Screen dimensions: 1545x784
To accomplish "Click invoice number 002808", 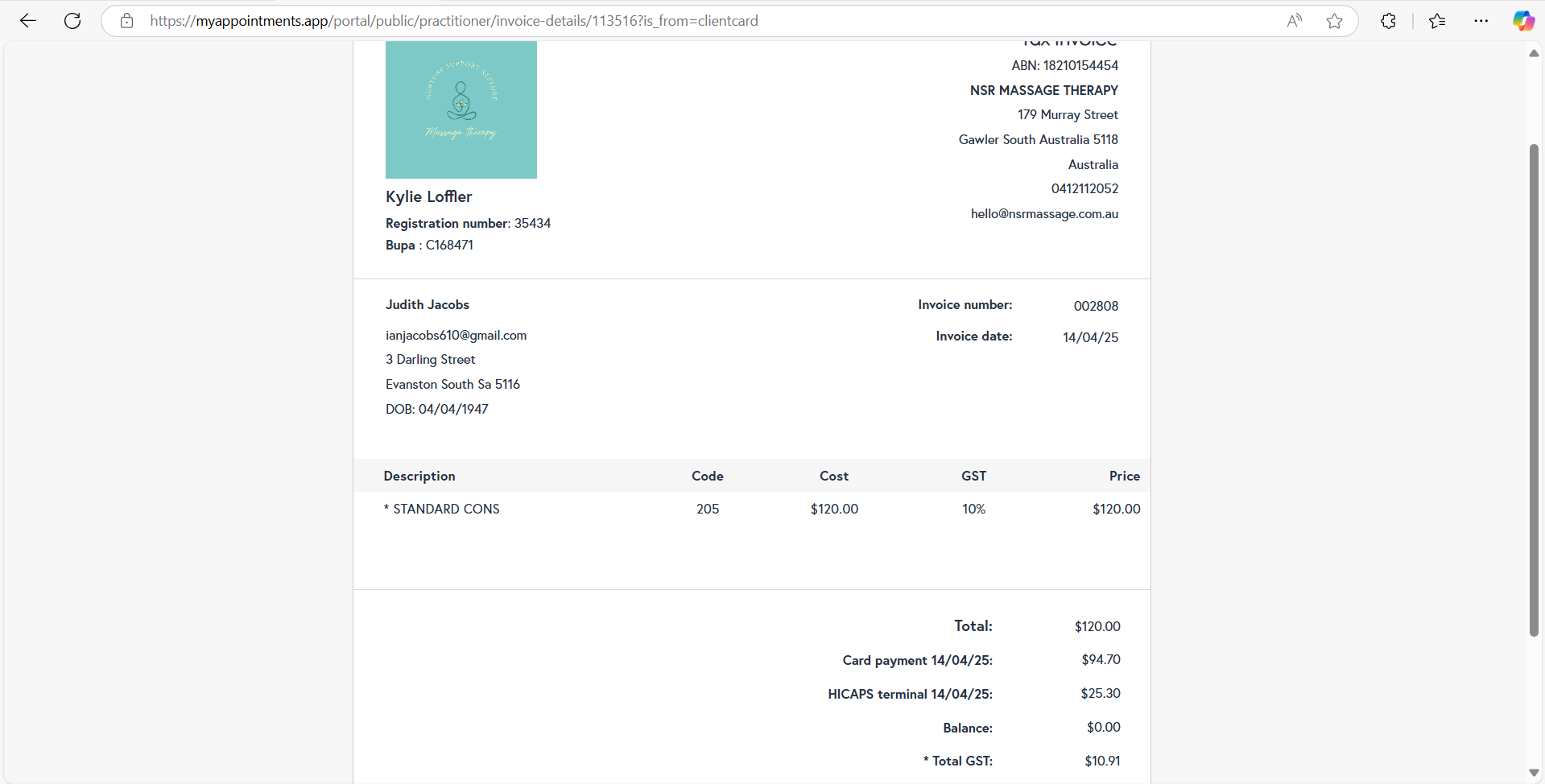I will (1096, 306).
